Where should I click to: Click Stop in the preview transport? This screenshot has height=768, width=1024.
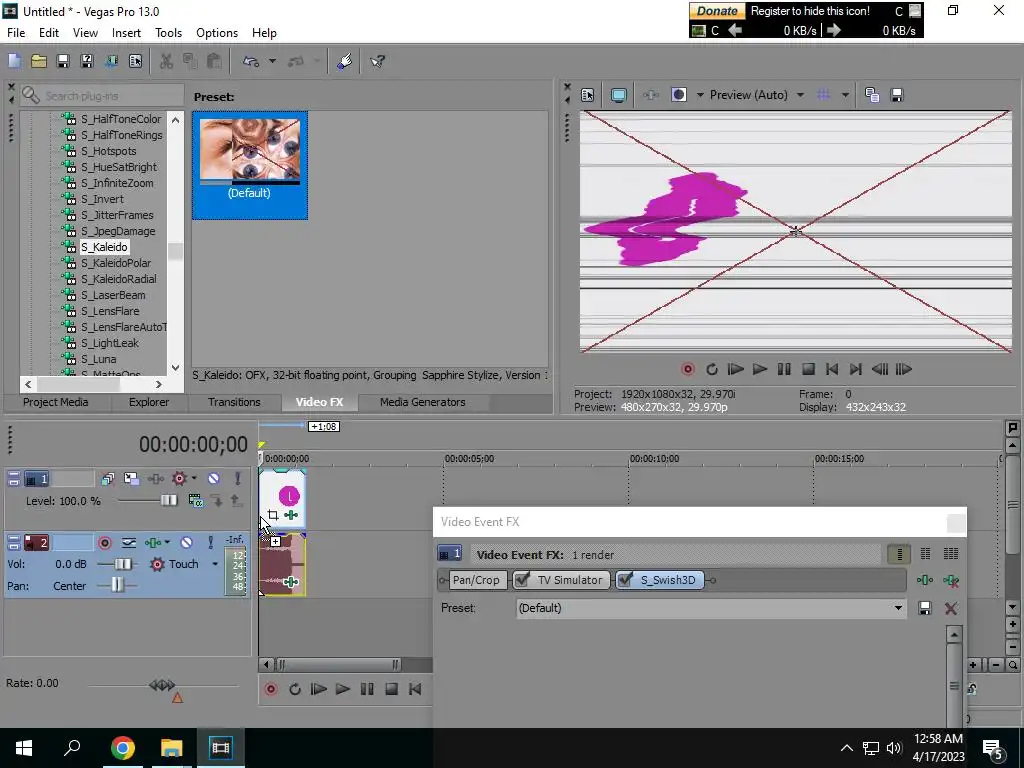(x=808, y=370)
